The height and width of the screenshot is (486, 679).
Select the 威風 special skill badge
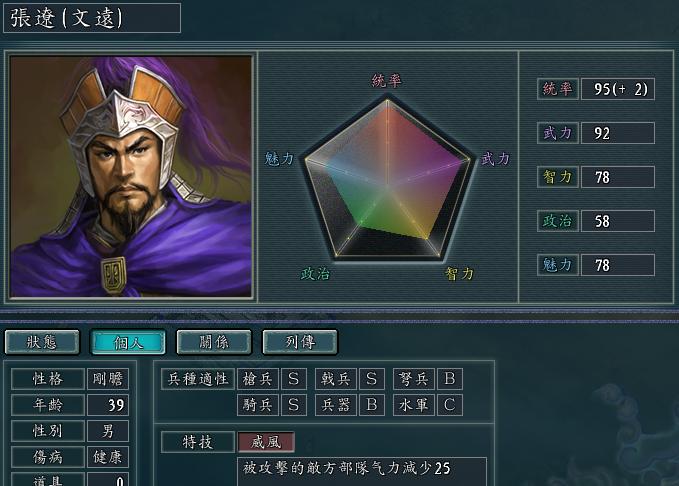click(x=266, y=442)
